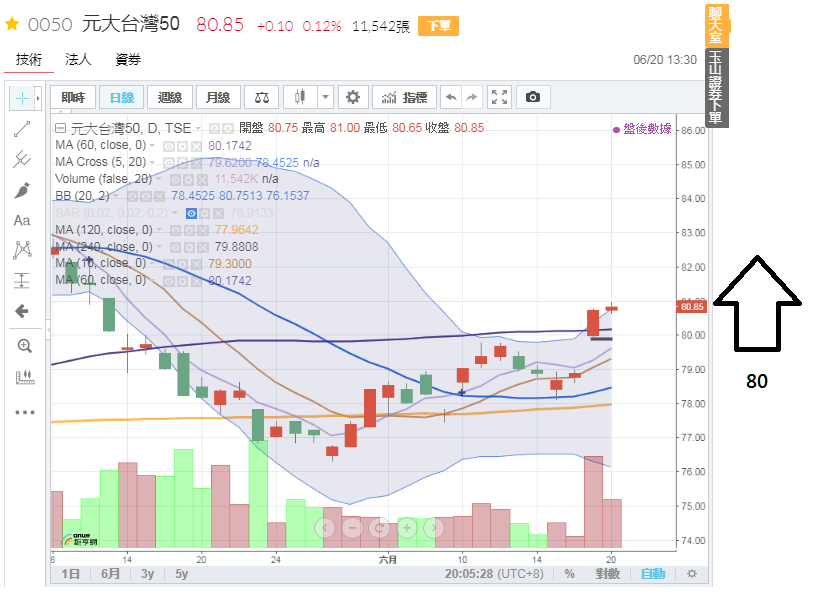
Task: Open settings for the SAR indicator
Action: pos(204,213)
